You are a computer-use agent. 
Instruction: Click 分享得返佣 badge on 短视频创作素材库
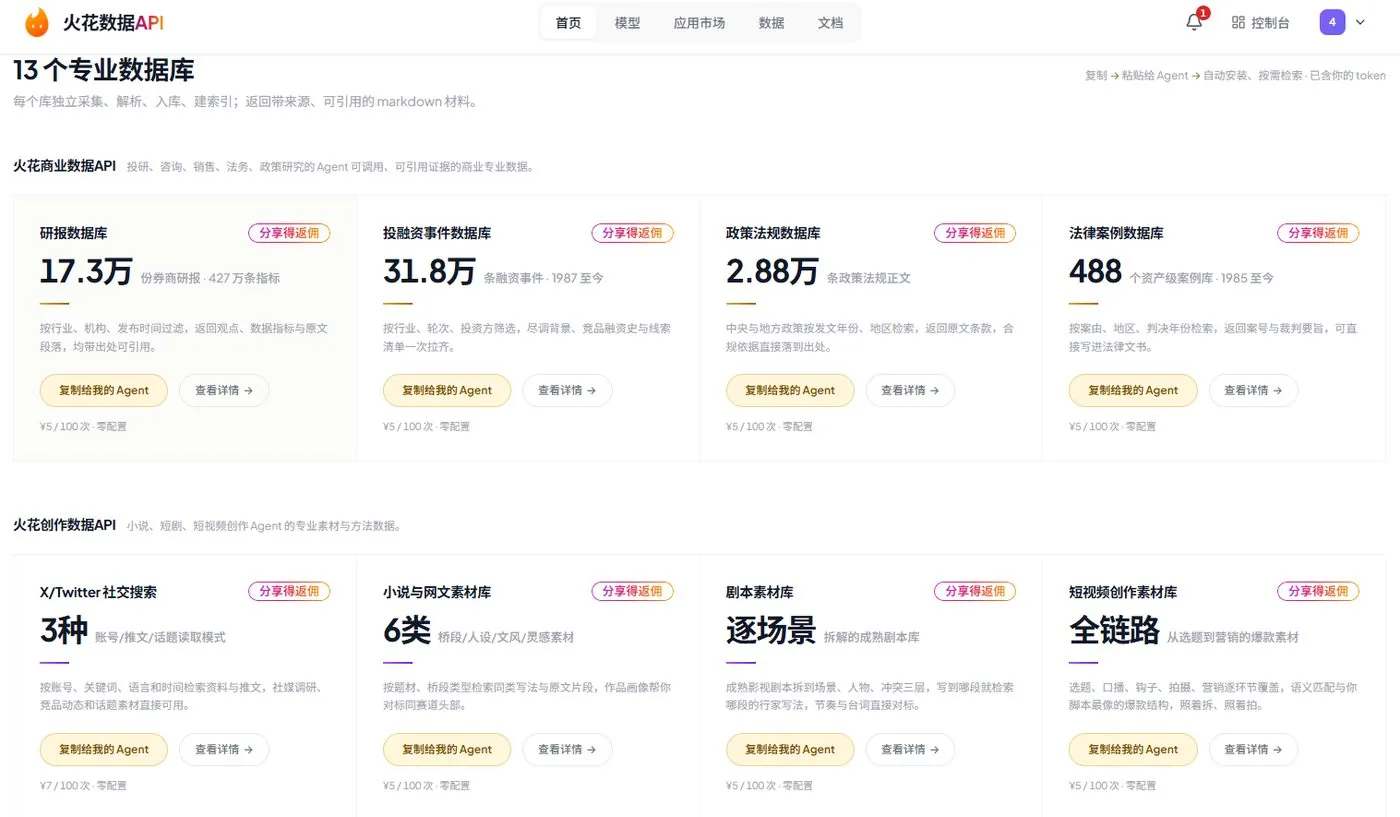(x=1318, y=591)
